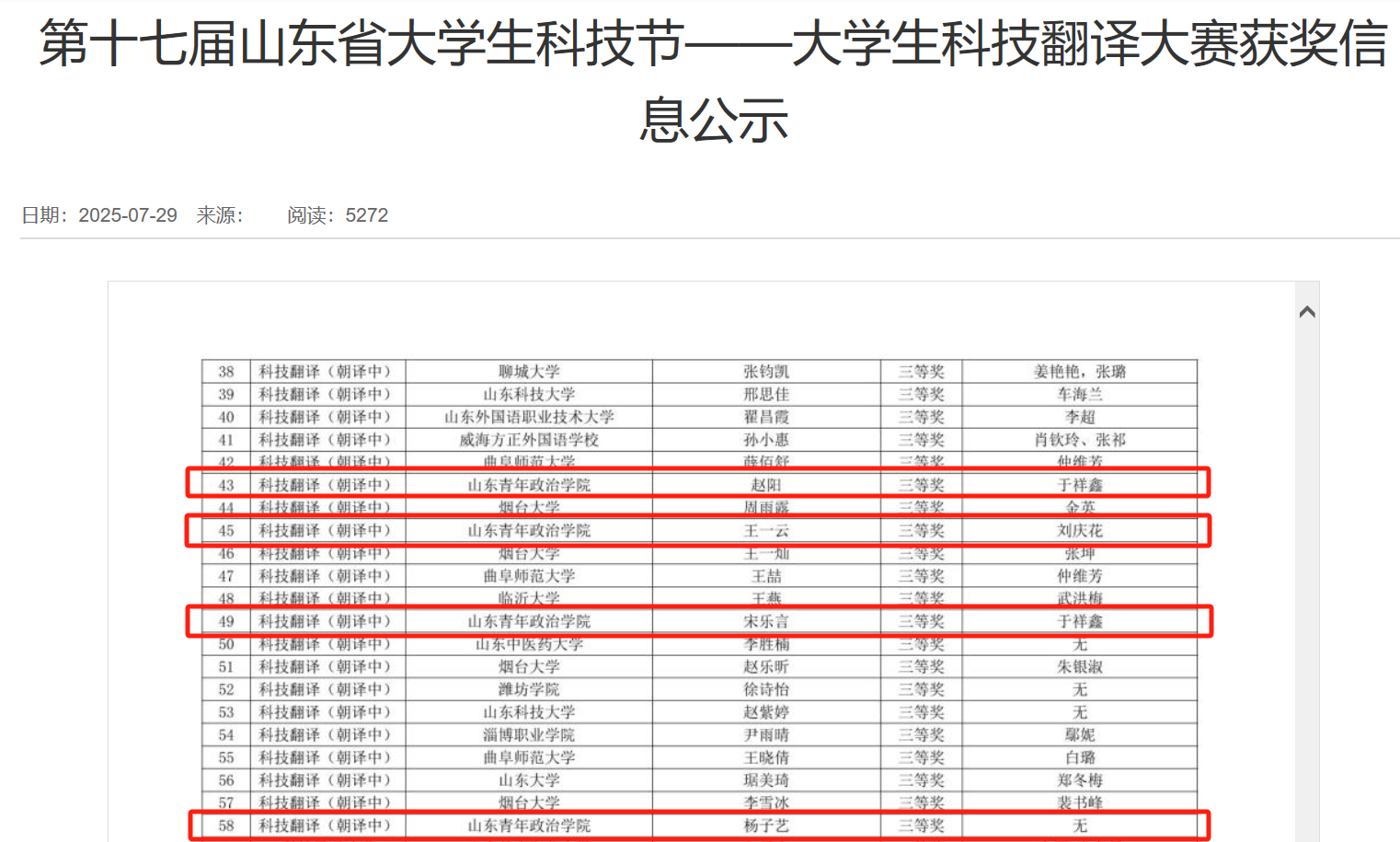Click the highlighted row 58 student 杨子艺

click(x=765, y=826)
